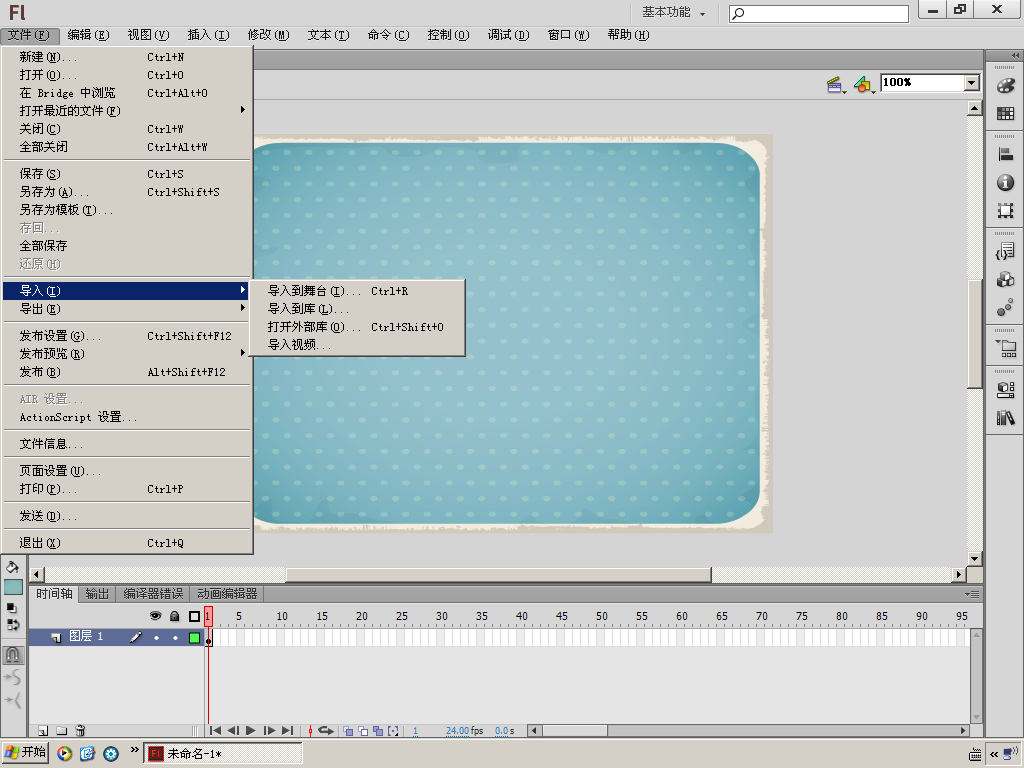Expand the 导出 submenu
1024x768 pixels.
pyautogui.click(x=127, y=308)
